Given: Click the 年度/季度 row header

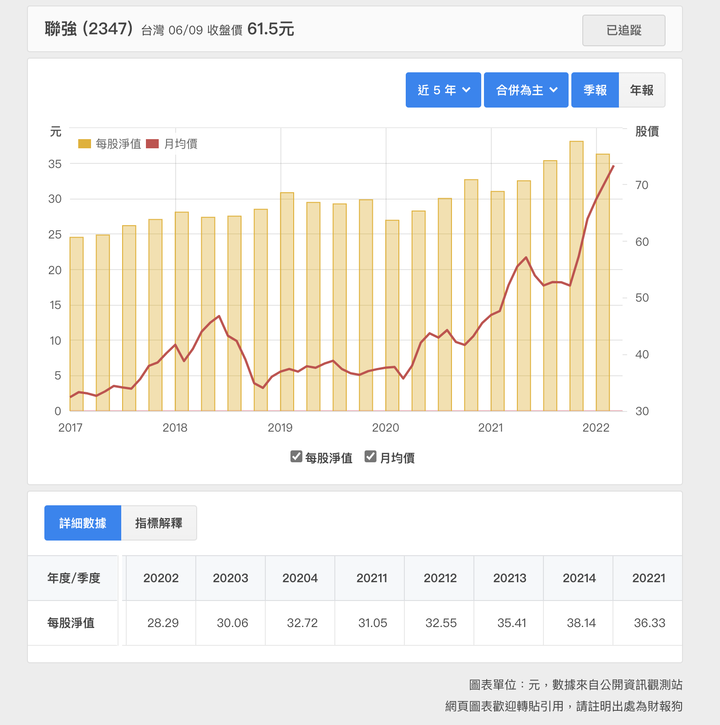Looking at the screenshot, I should [x=74, y=578].
